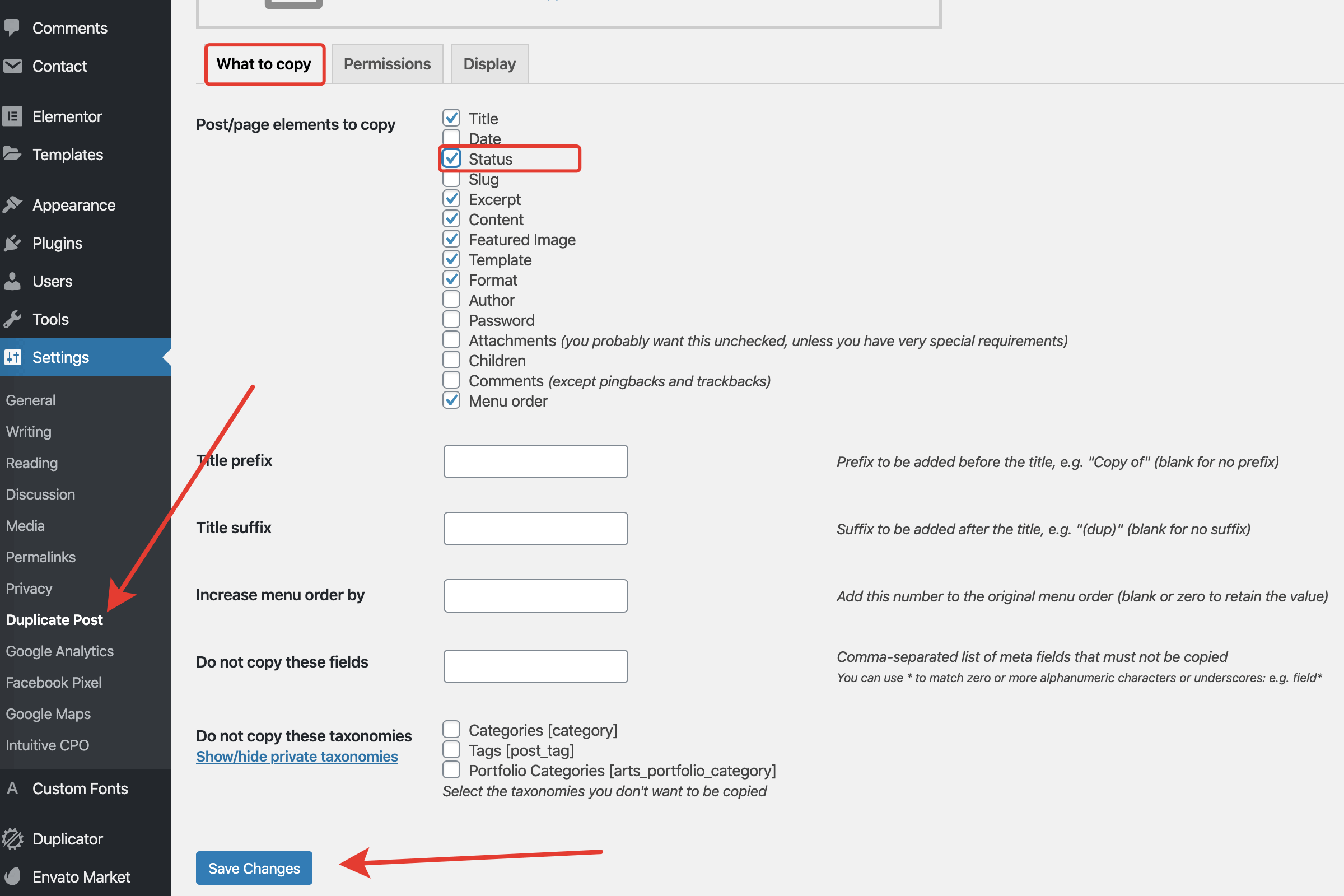Tick Categories [category] taxonomy checkbox
Screen dimensions: 1344x896
[x=451, y=729]
